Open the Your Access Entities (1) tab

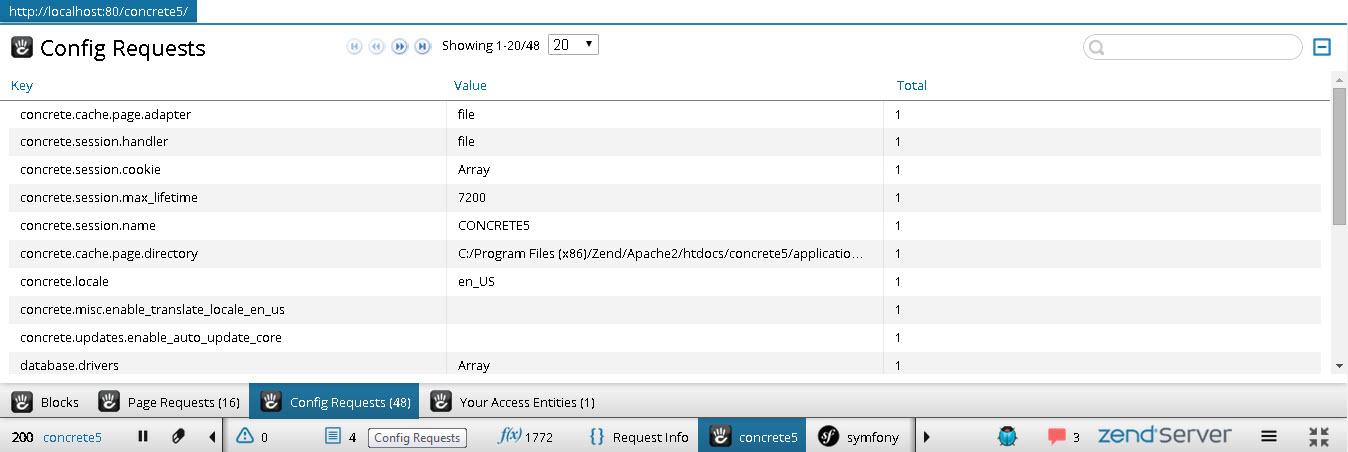click(x=512, y=402)
